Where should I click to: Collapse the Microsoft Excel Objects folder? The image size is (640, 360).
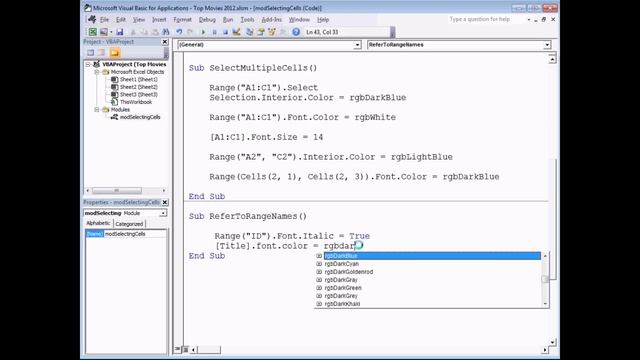[x=97, y=72]
